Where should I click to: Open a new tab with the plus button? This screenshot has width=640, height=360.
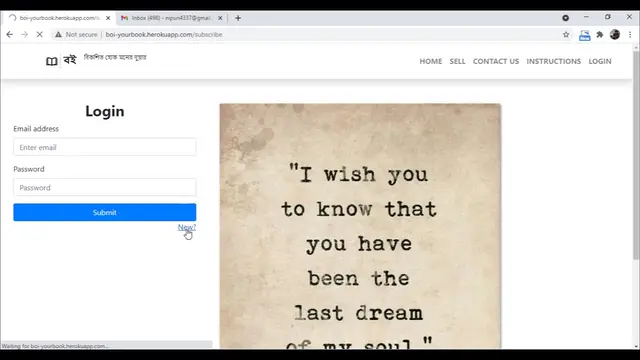click(x=238, y=18)
